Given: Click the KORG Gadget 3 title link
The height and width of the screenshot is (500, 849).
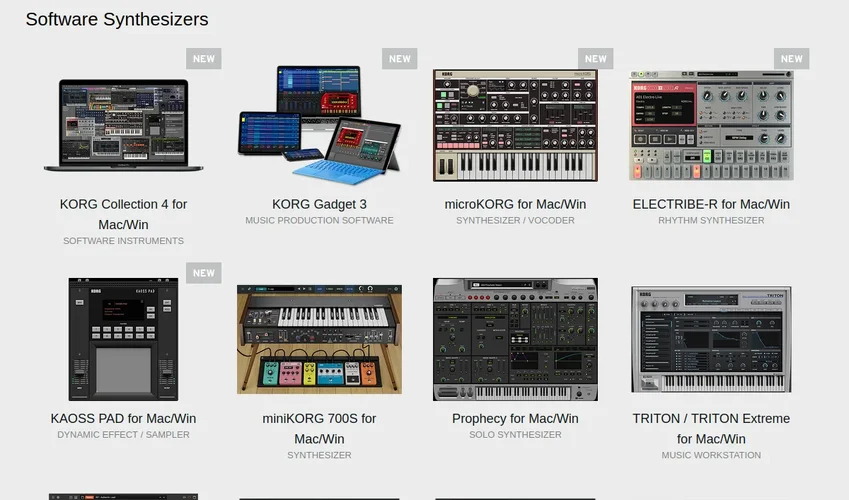Looking at the screenshot, I should coord(319,204).
